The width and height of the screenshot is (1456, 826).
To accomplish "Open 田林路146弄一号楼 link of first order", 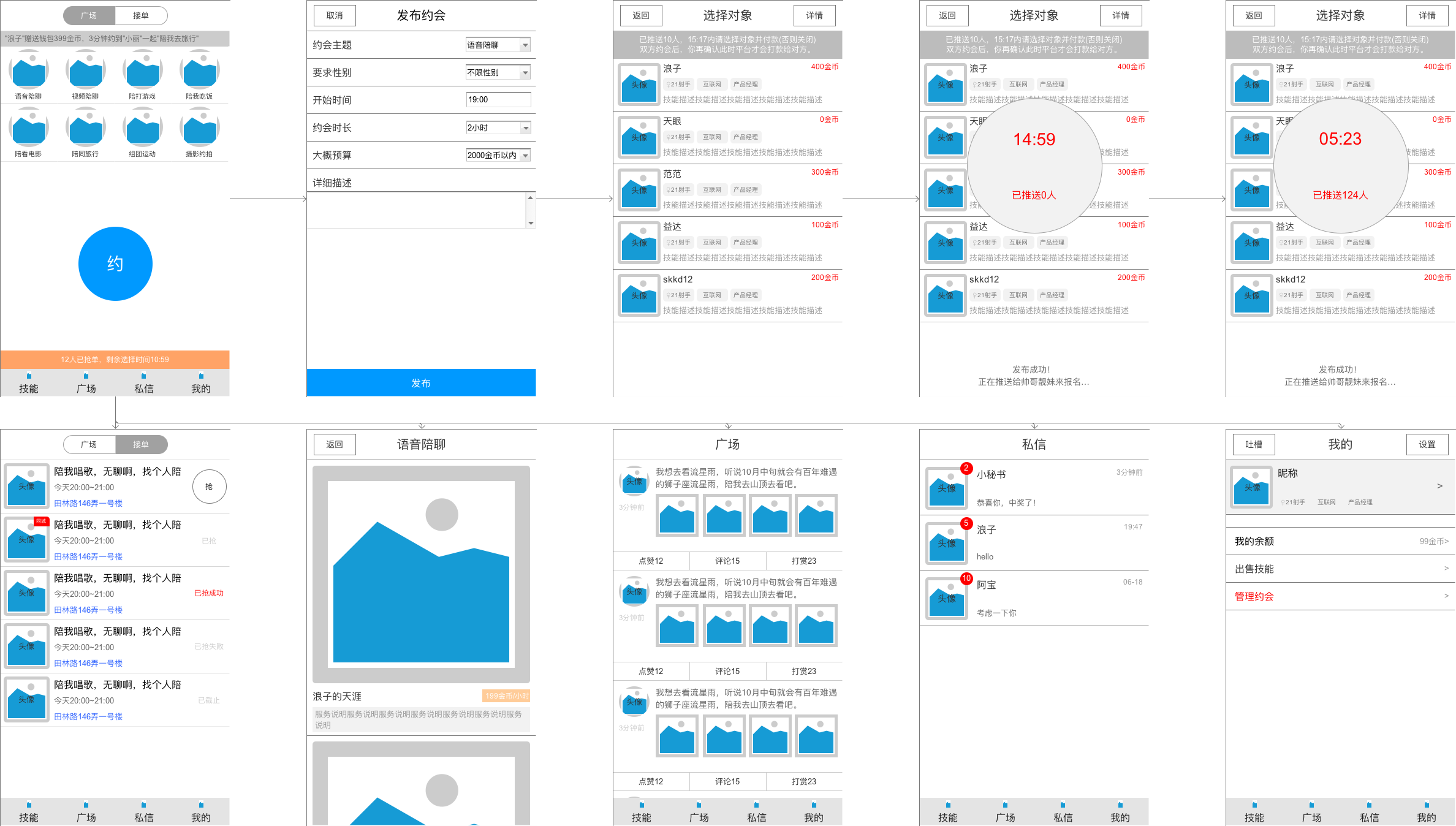I will click(88, 503).
